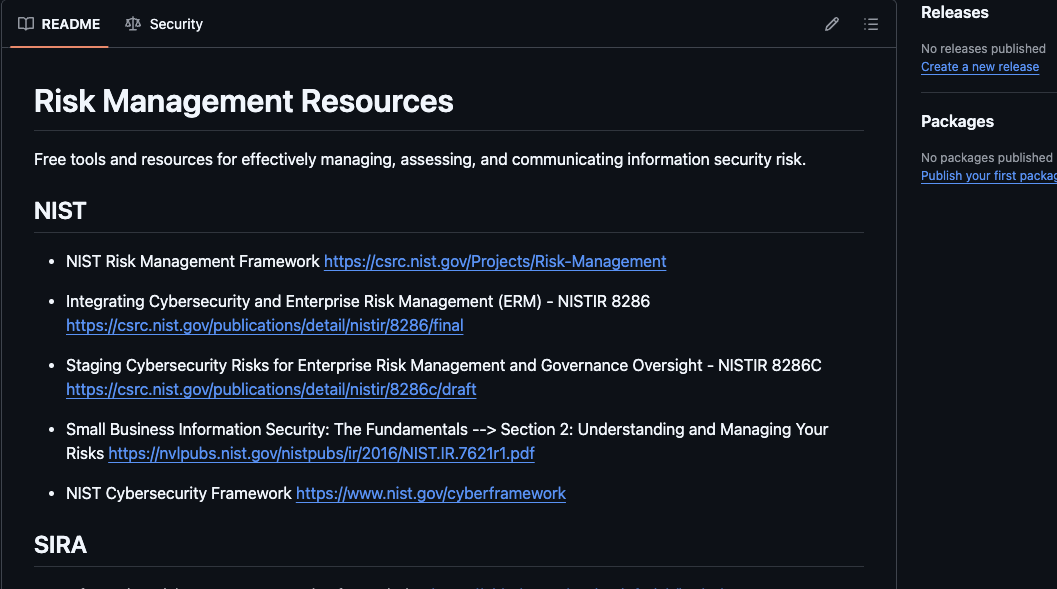This screenshot has height=589, width=1057.
Task: Open the NIST.IR.7621r1.pdf link
Action: point(321,453)
